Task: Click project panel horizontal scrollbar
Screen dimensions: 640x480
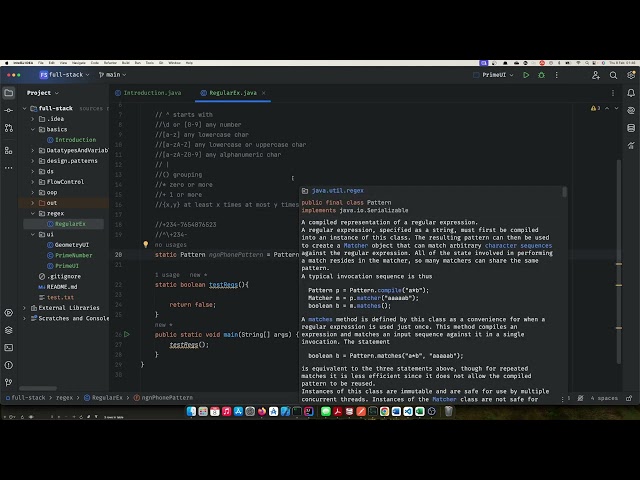Action: coord(38,388)
